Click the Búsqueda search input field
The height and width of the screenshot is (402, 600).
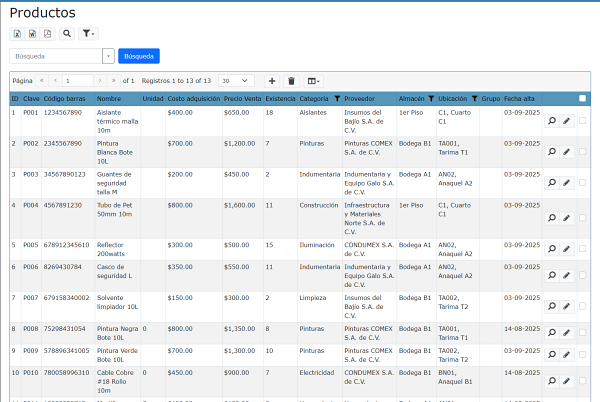coord(56,56)
